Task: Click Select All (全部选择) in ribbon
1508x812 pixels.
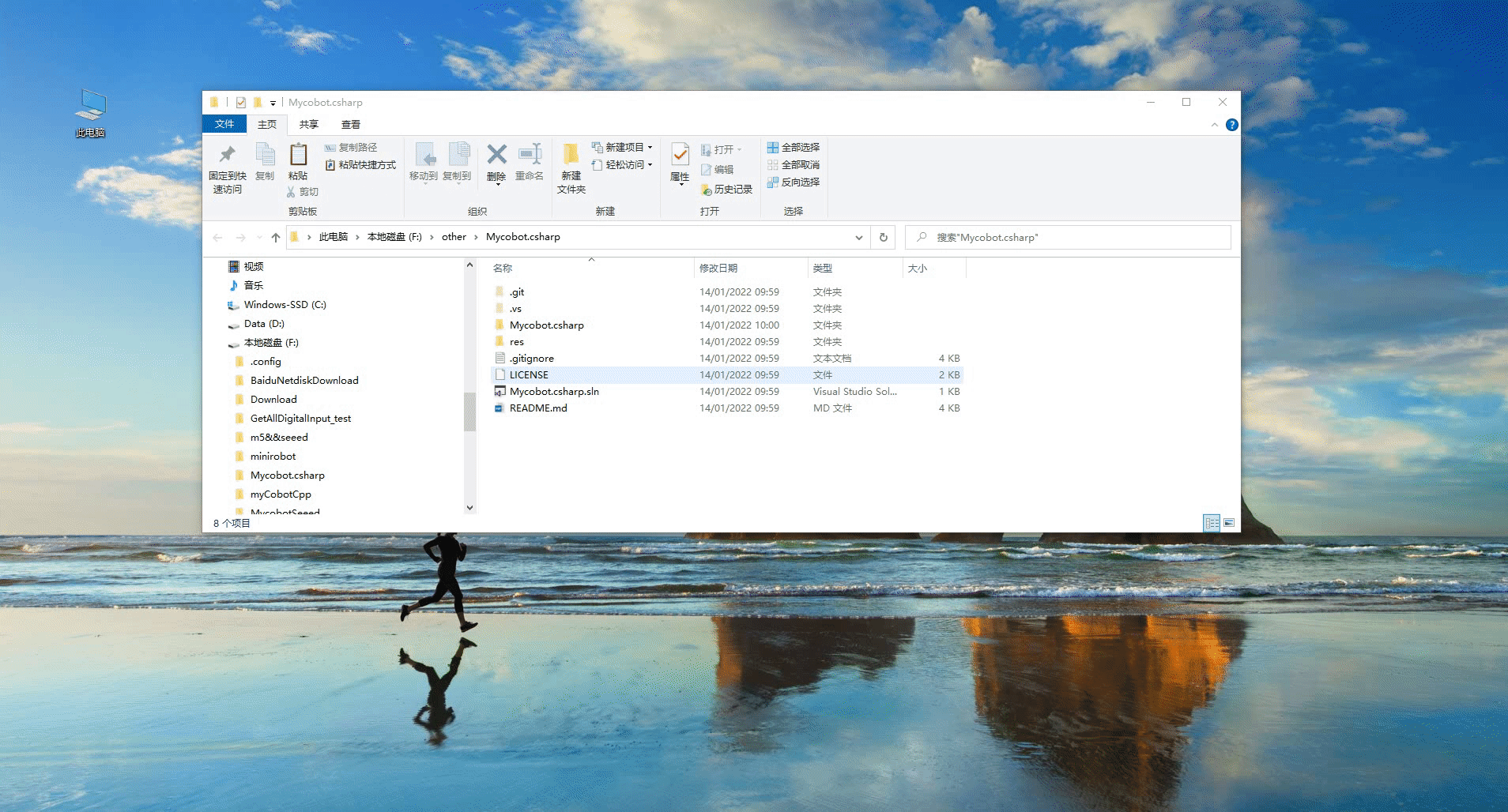Action: [794, 148]
